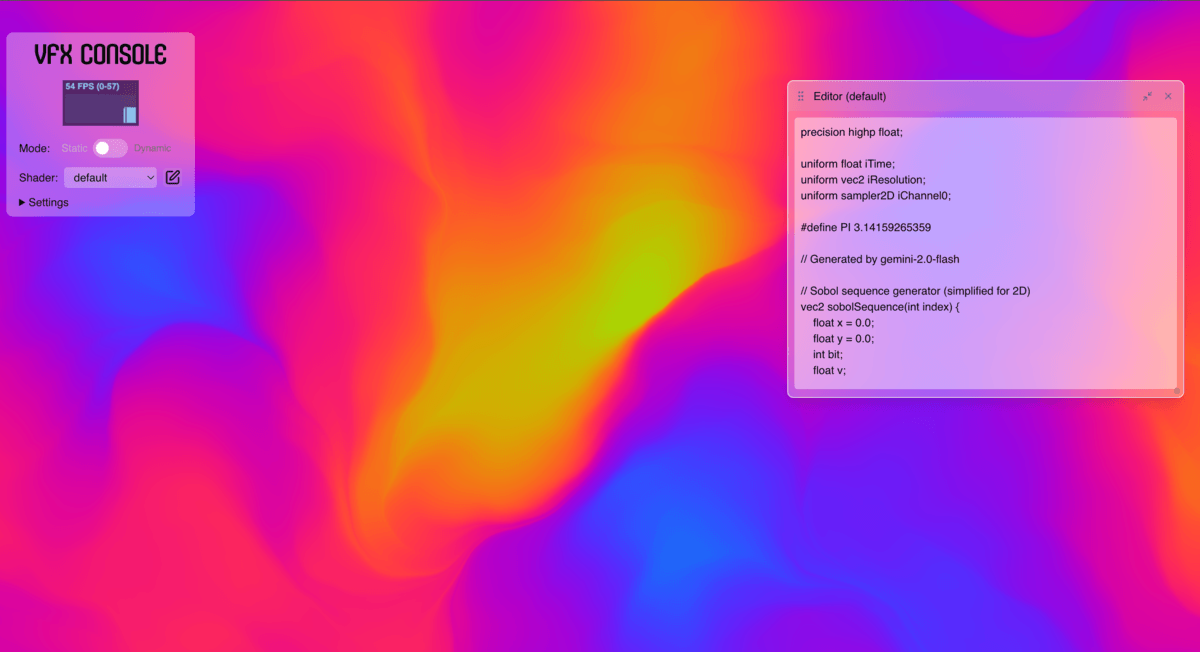Click the gemini-2.0-flash comment line

pos(878,258)
